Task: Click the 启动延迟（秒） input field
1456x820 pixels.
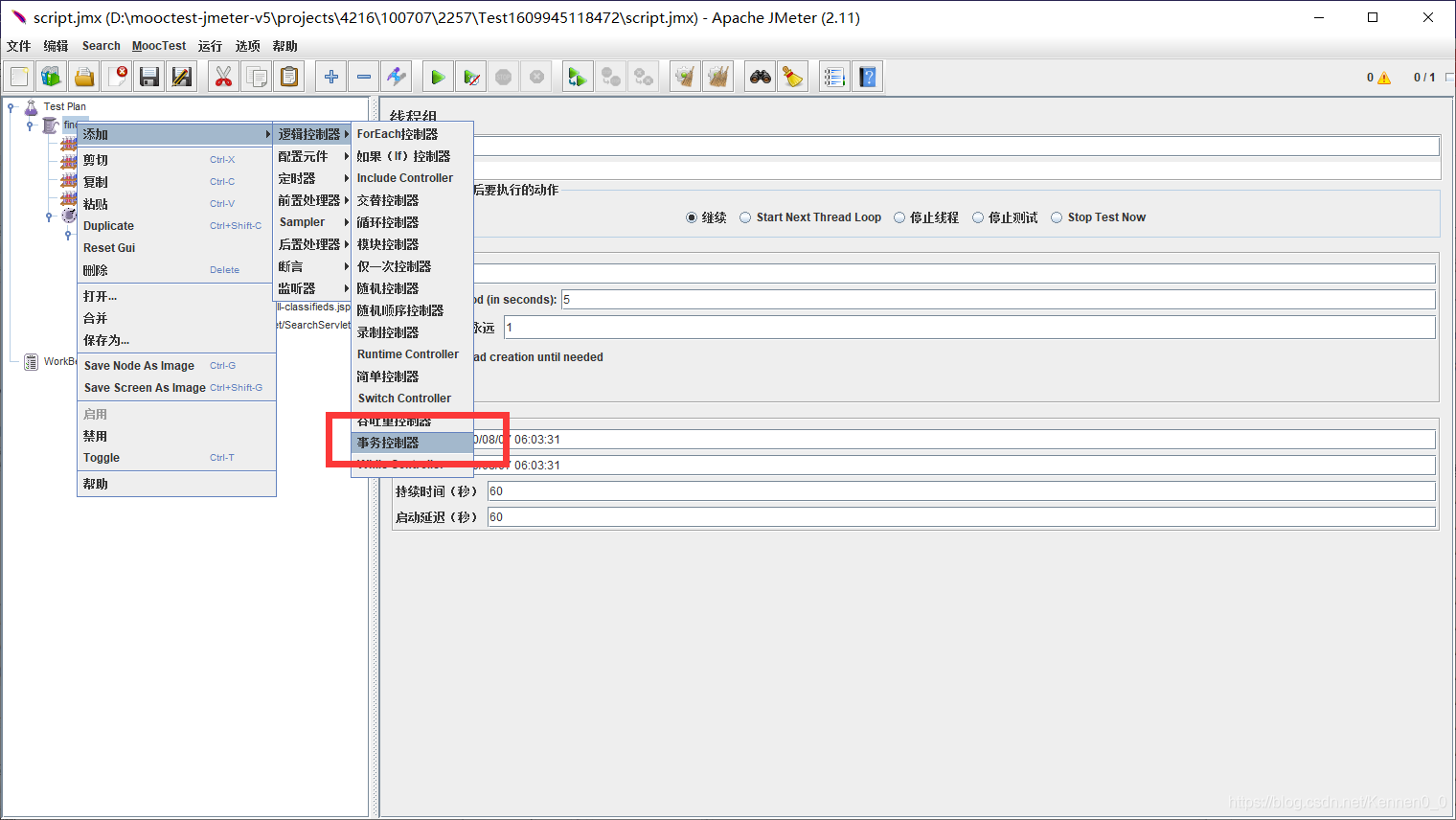Action: click(x=962, y=517)
